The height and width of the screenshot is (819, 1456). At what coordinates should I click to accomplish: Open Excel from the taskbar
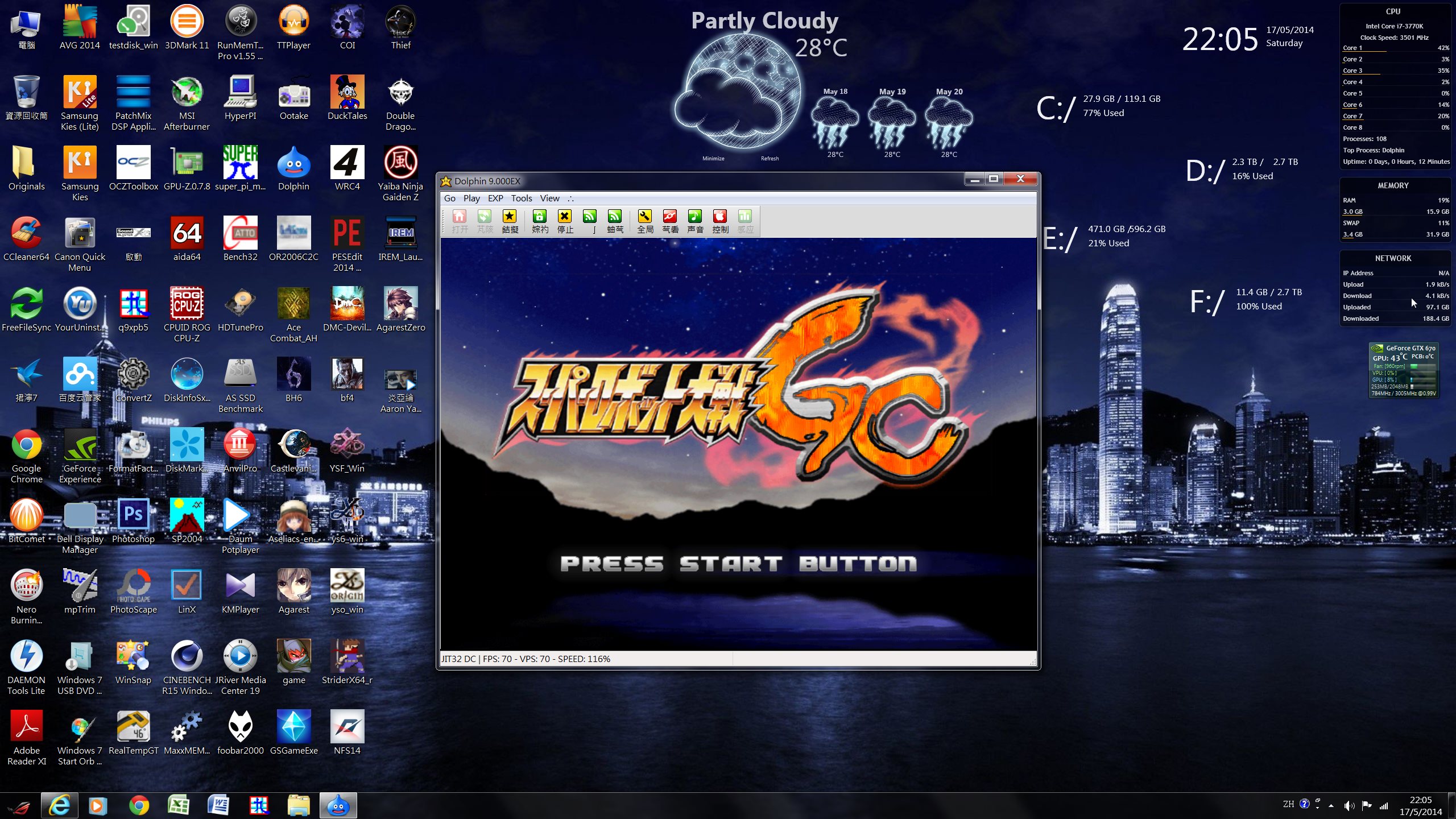pyautogui.click(x=179, y=806)
